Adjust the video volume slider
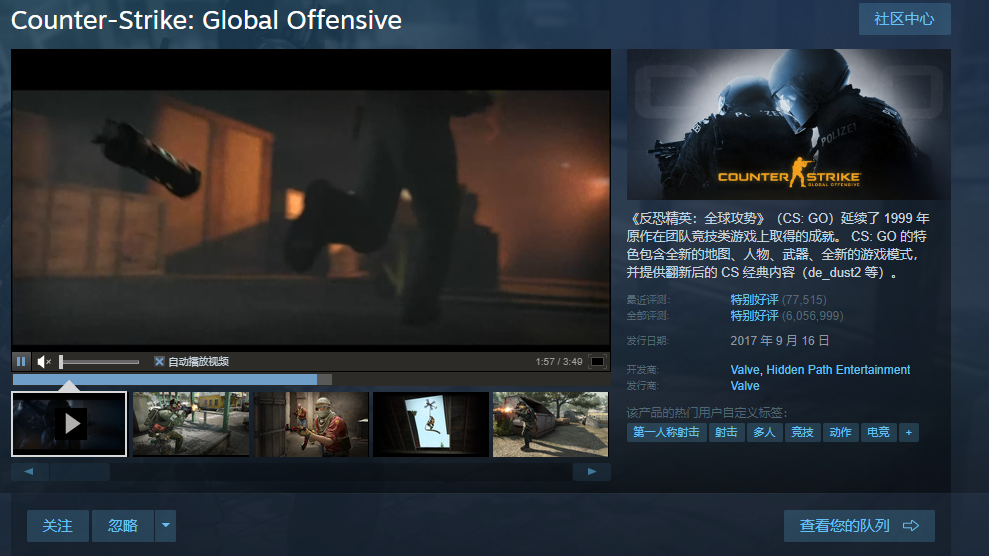 [100, 362]
